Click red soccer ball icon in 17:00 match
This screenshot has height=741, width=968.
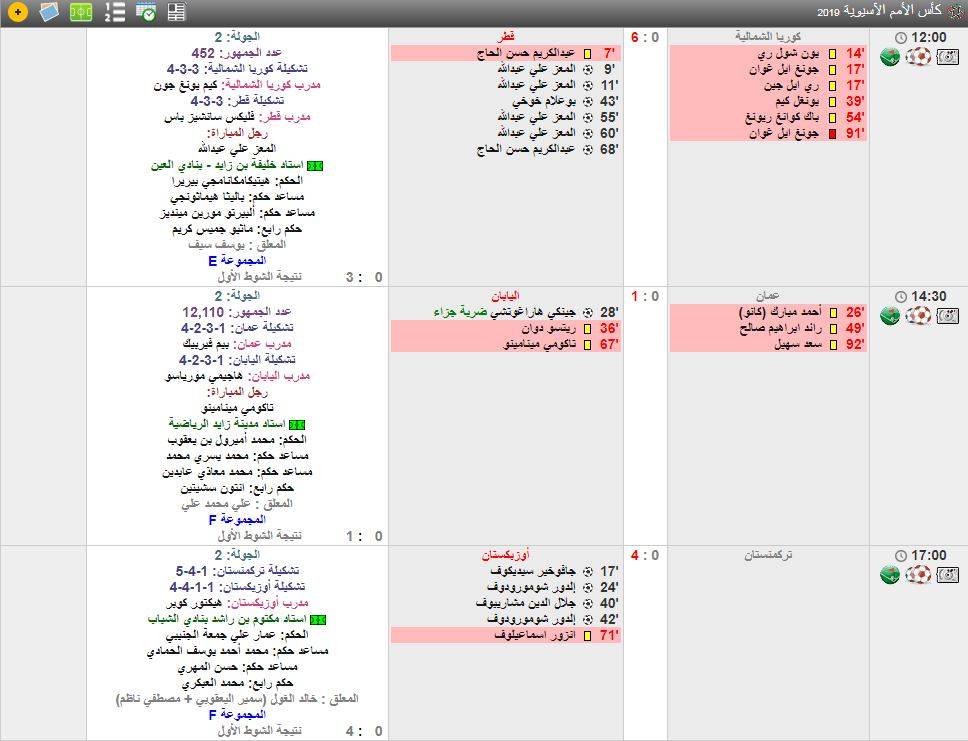pyautogui.click(x=918, y=574)
